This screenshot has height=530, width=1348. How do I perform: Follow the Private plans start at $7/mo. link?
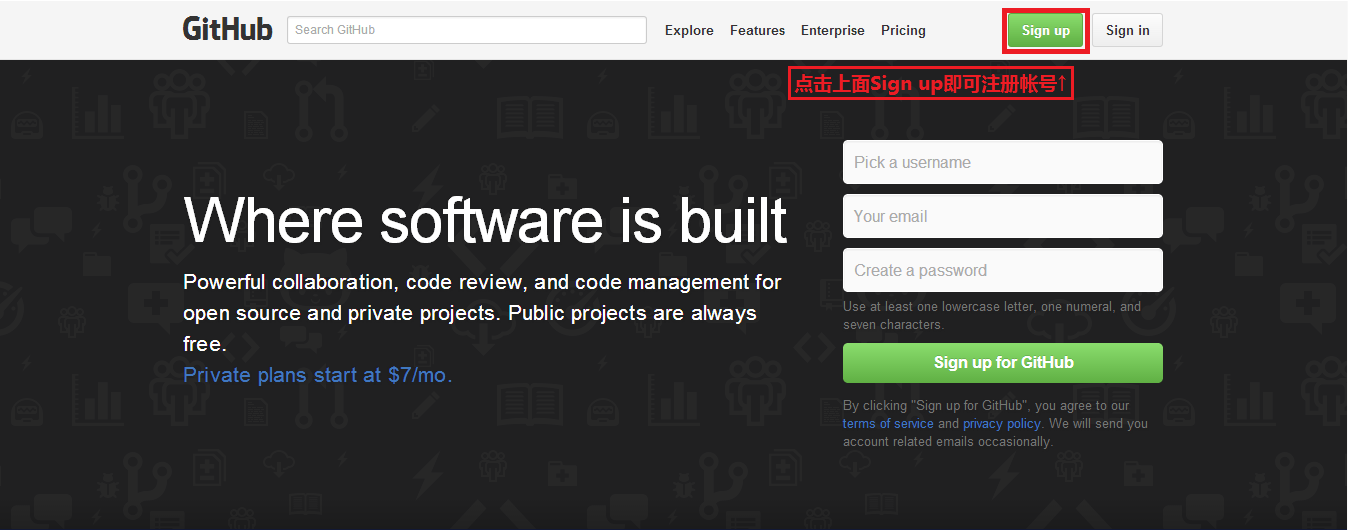[x=318, y=375]
